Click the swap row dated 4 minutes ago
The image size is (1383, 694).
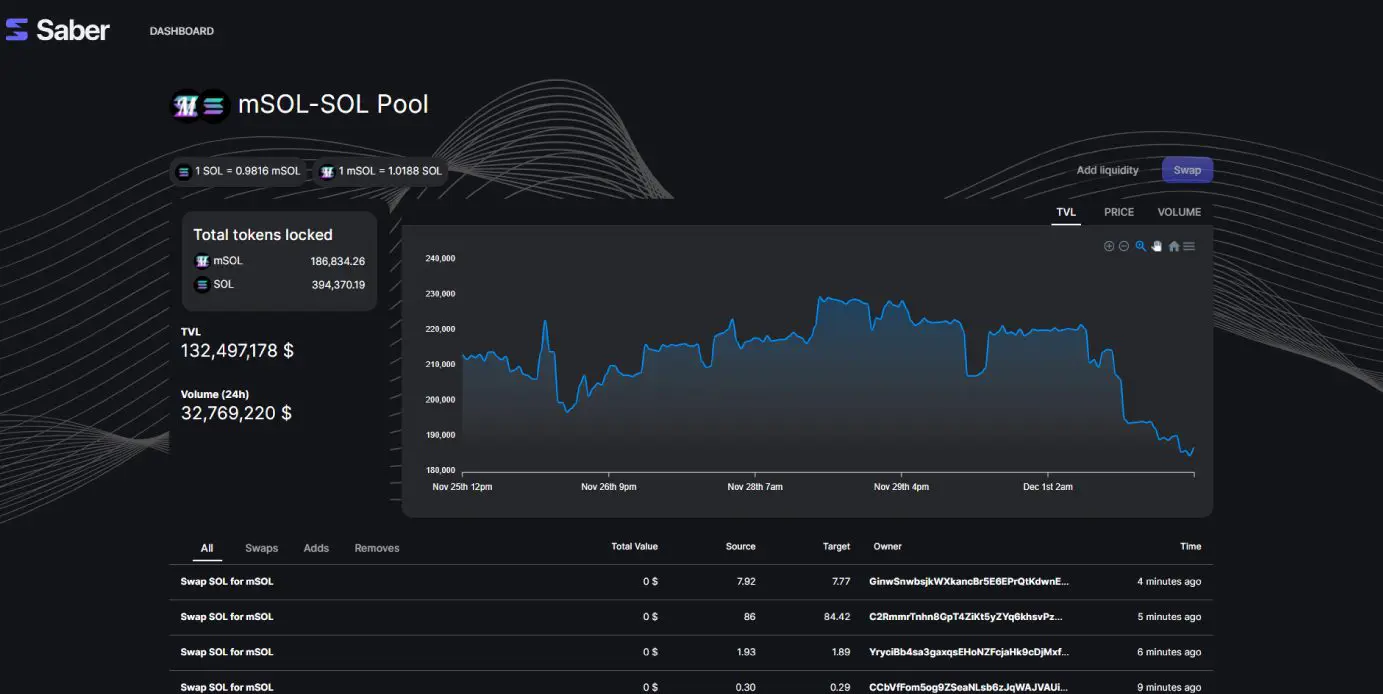point(691,582)
